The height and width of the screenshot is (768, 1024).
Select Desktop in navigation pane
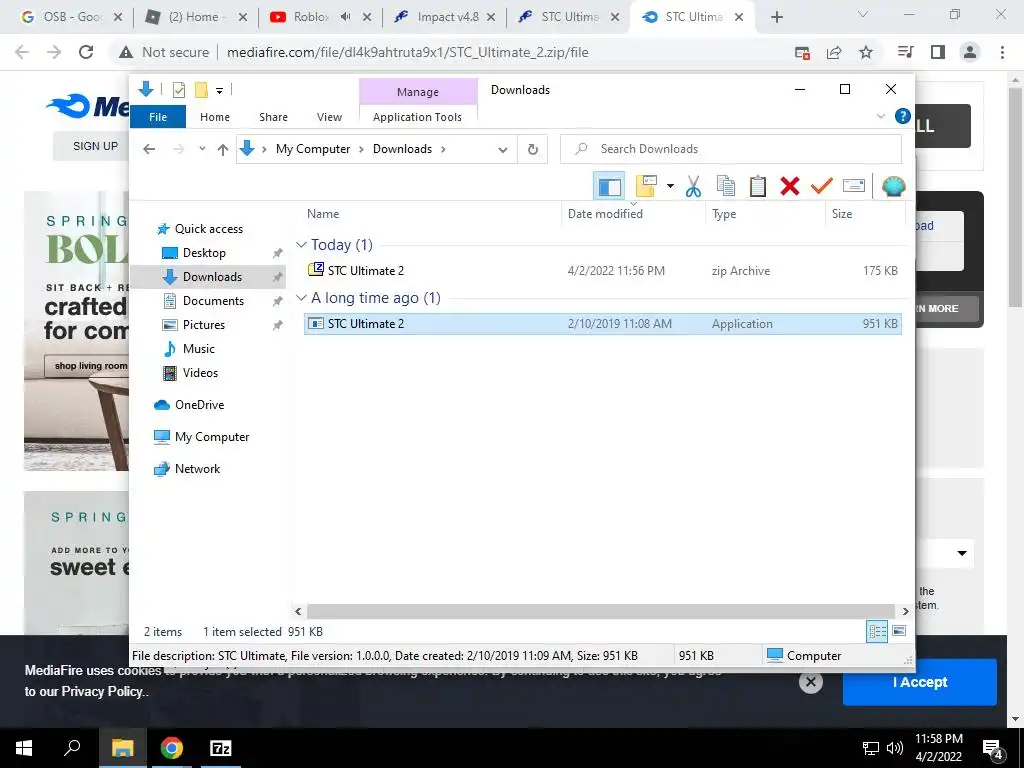[x=204, y=253]
